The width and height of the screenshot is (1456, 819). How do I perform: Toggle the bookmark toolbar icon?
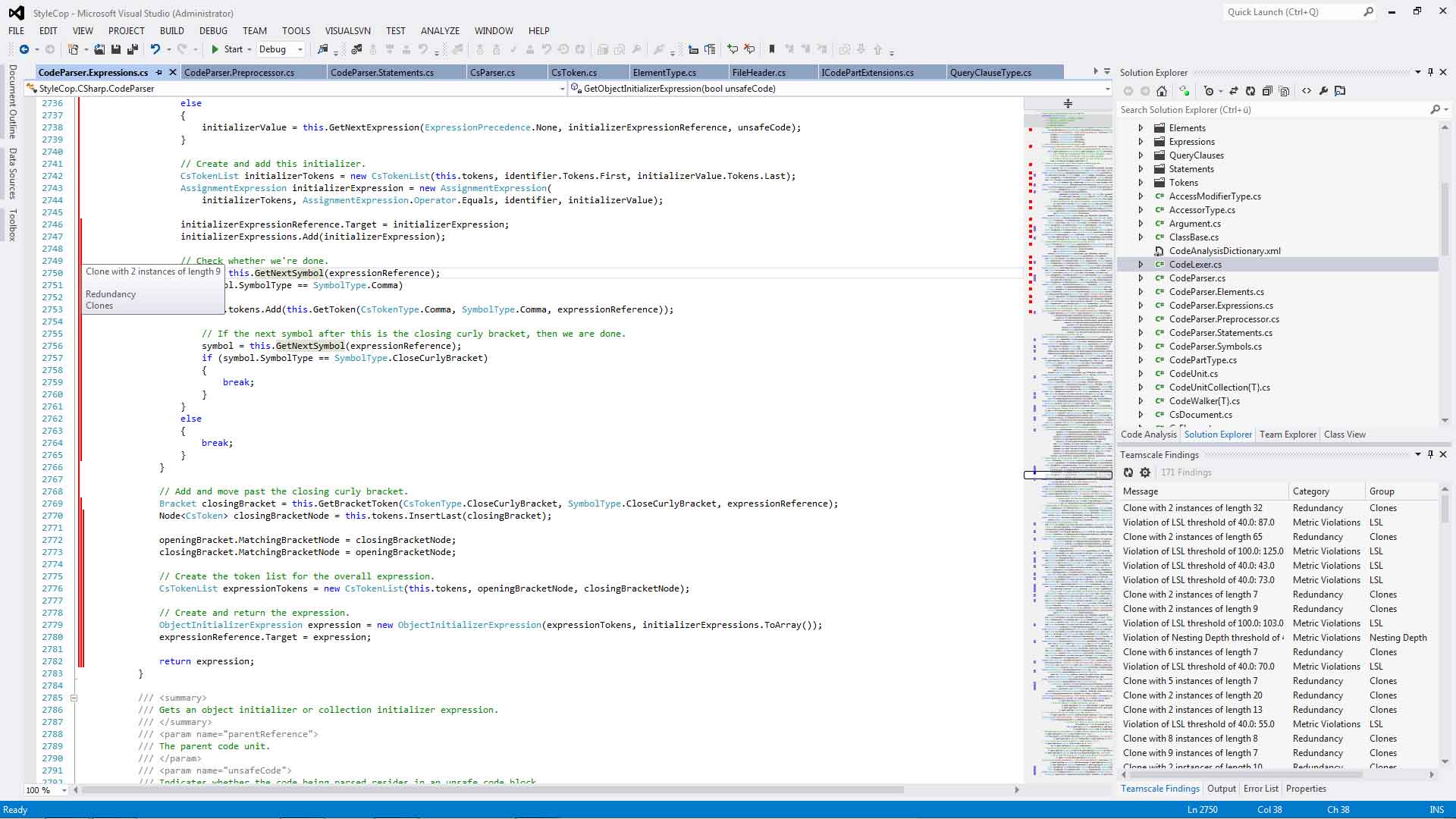772,49
